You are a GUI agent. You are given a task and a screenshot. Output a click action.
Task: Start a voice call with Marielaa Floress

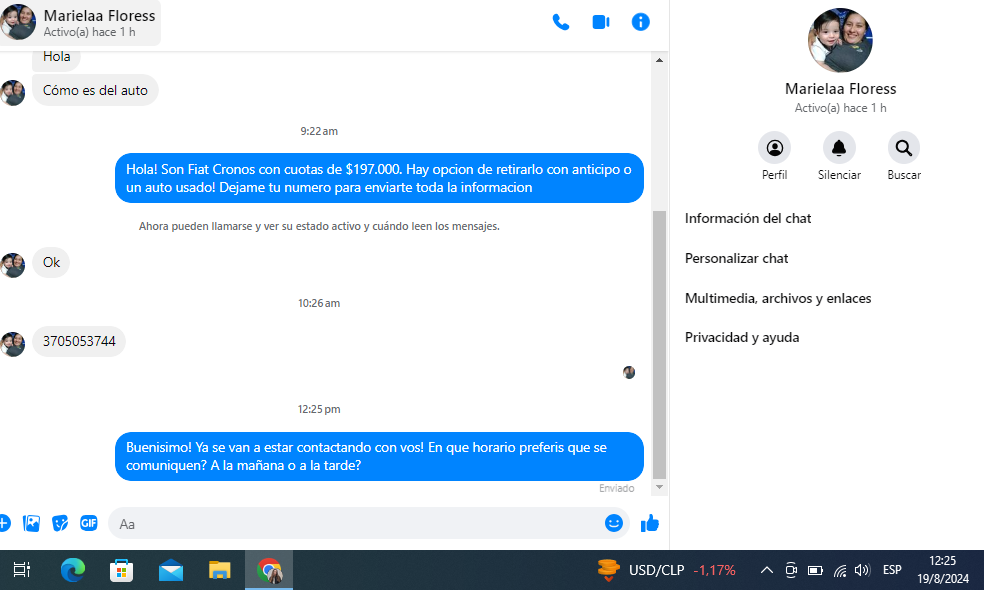point(560,23)
